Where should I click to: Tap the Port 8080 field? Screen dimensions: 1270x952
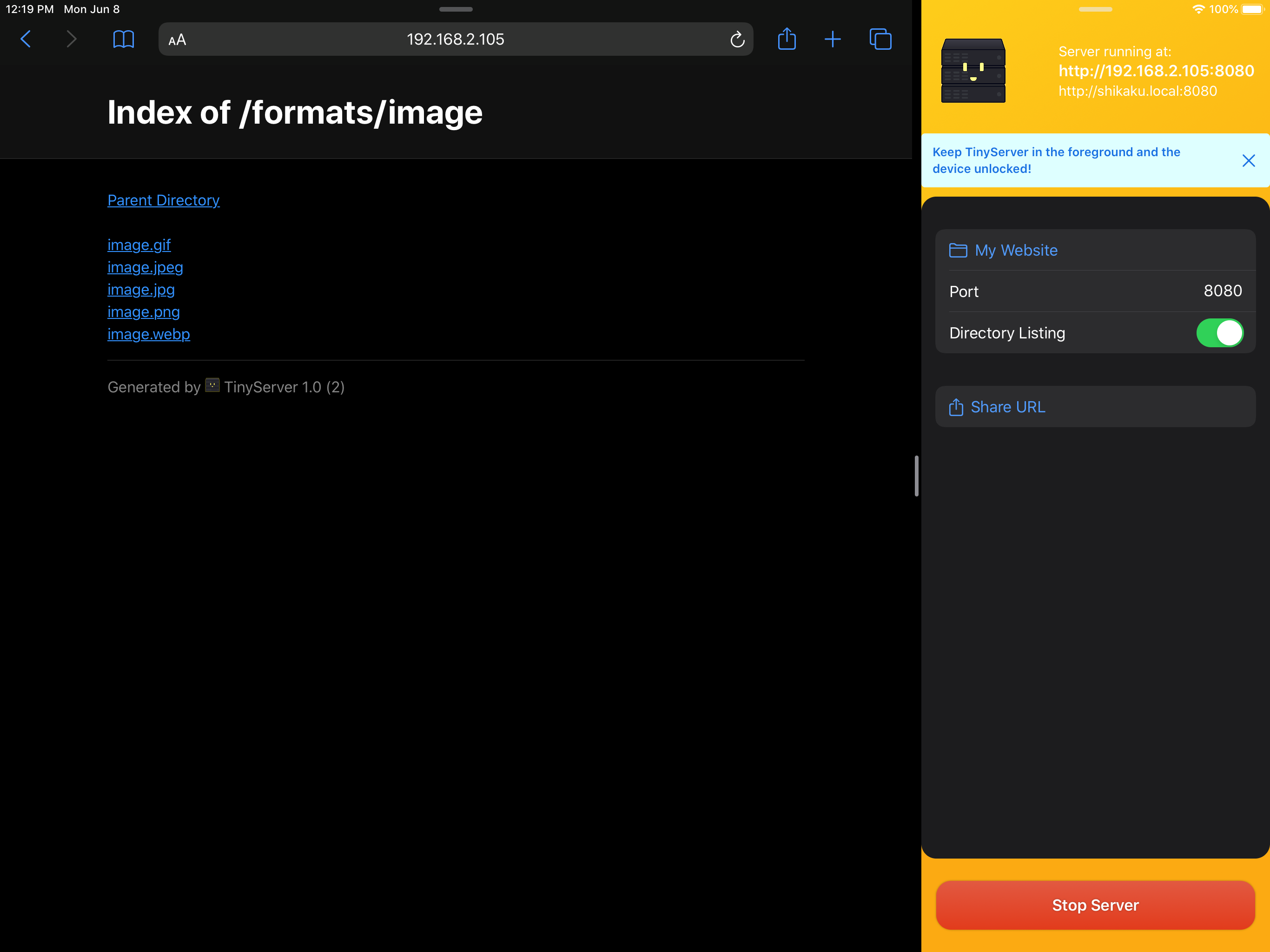coord(1222,291)
